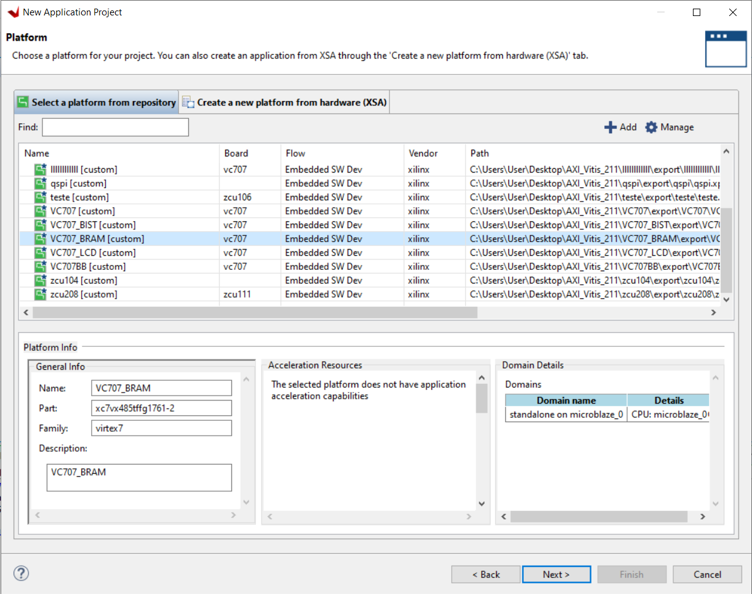
Task: Click the qspi [custom] platform icon
Action: pos(40,183)
